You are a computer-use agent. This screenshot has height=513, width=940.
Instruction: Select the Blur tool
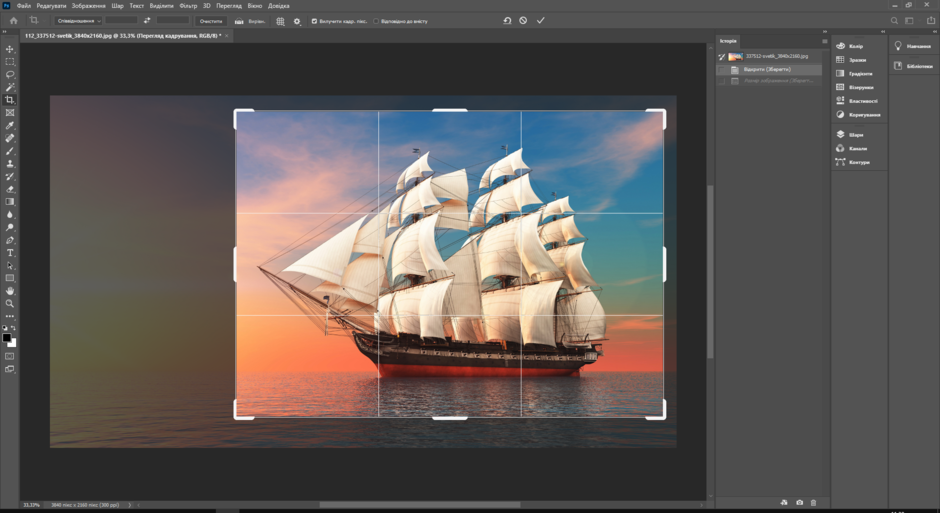pos(10,215)
